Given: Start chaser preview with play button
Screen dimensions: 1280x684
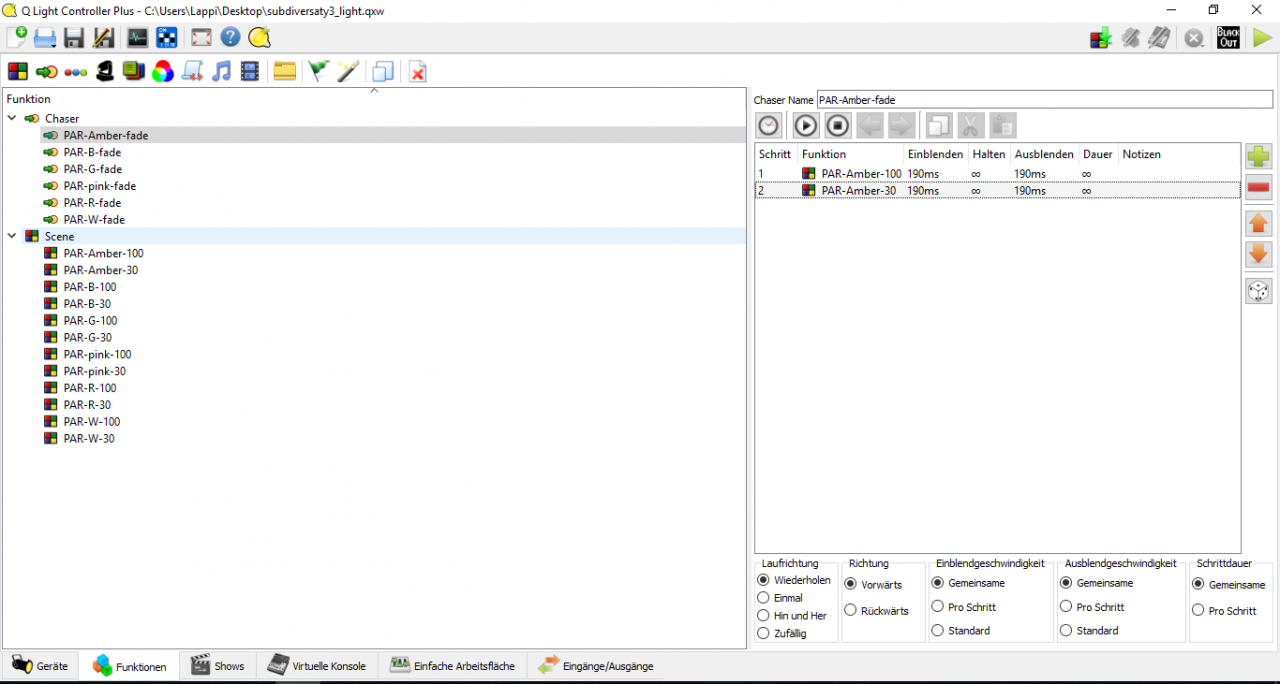Looking at the screenshot, I should [806, 125].
